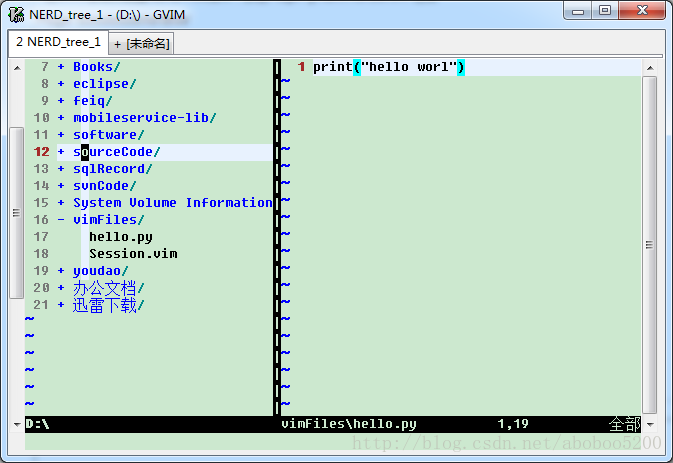
Task: Click the sqlRecord/ directory name
Action: point(112,169)
